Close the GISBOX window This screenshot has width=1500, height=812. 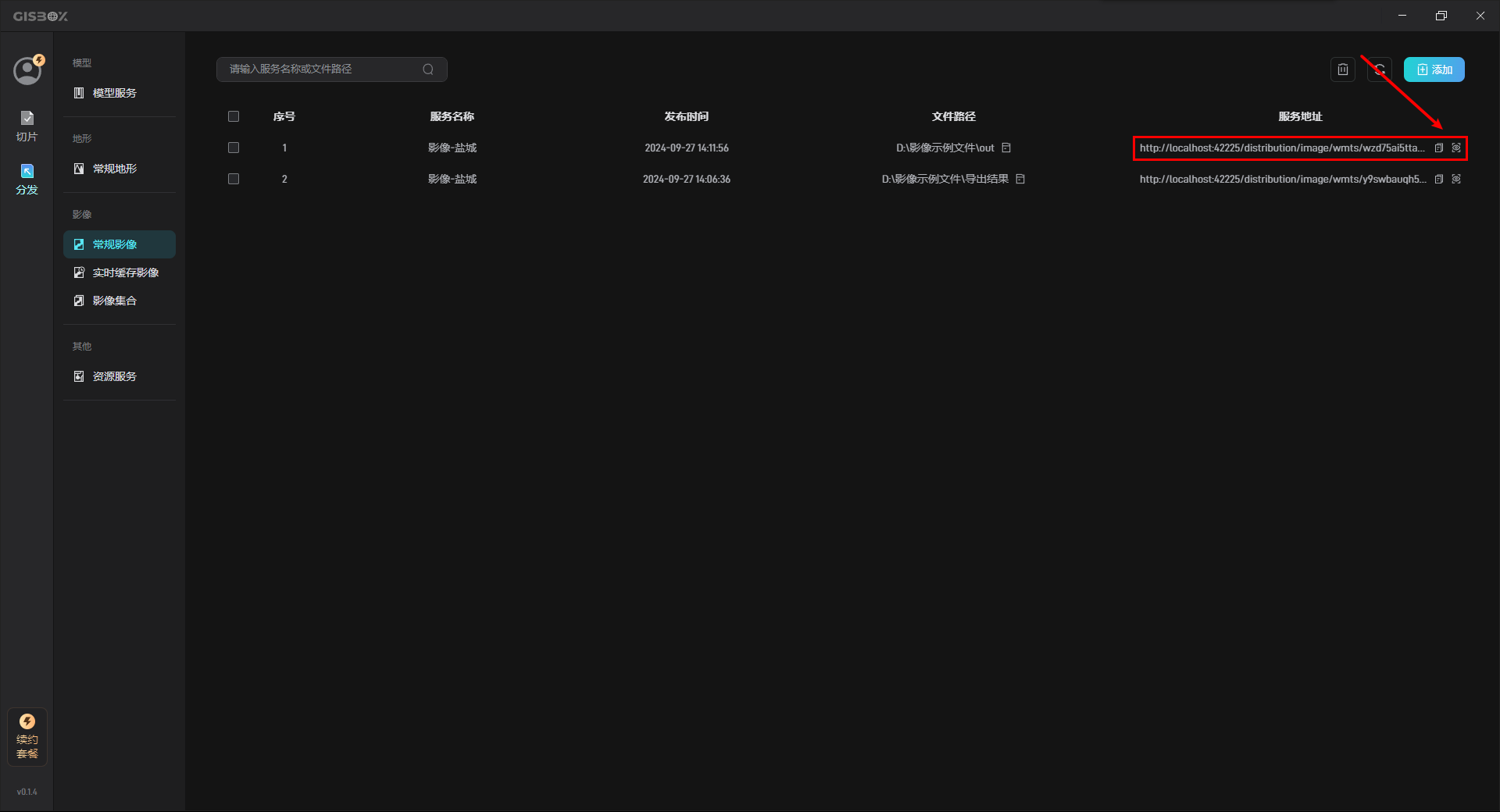[x=1480, y=16]
